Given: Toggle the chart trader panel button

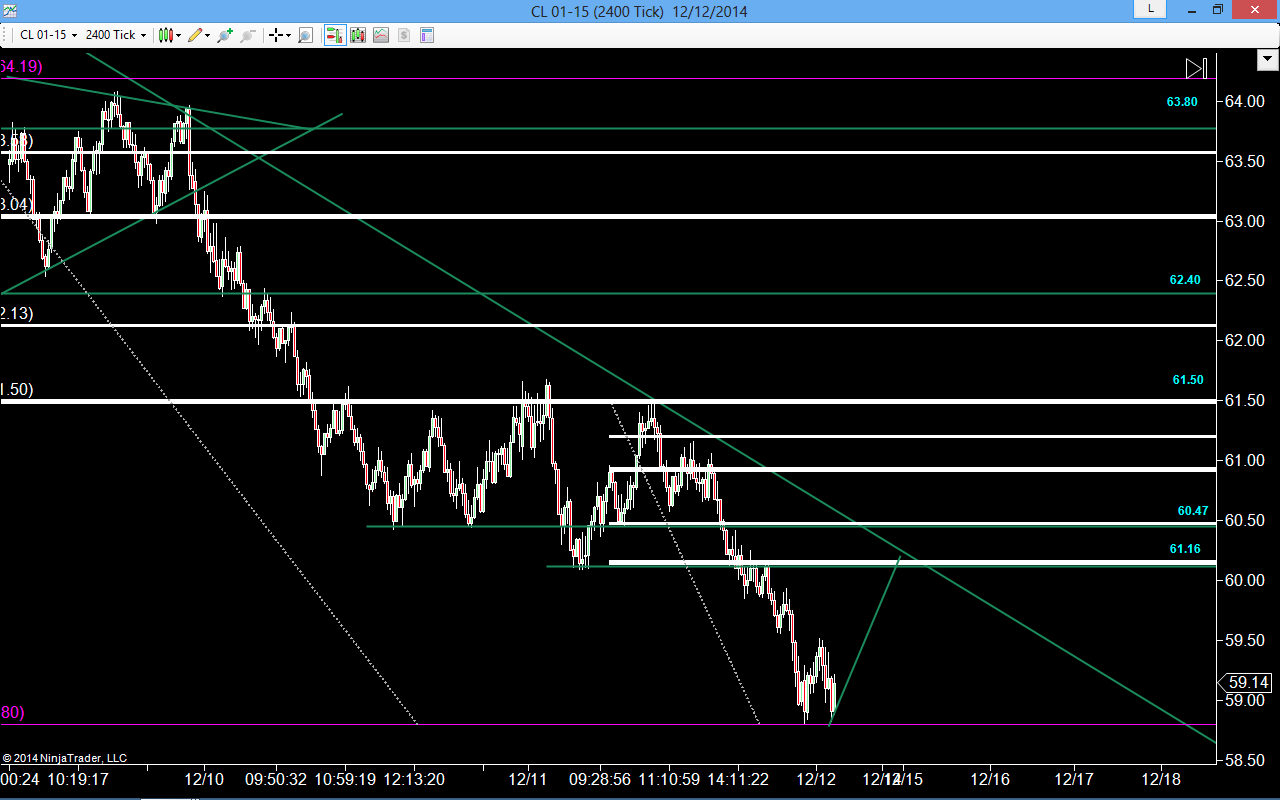Looking at the screenshot, I should 335,35.
